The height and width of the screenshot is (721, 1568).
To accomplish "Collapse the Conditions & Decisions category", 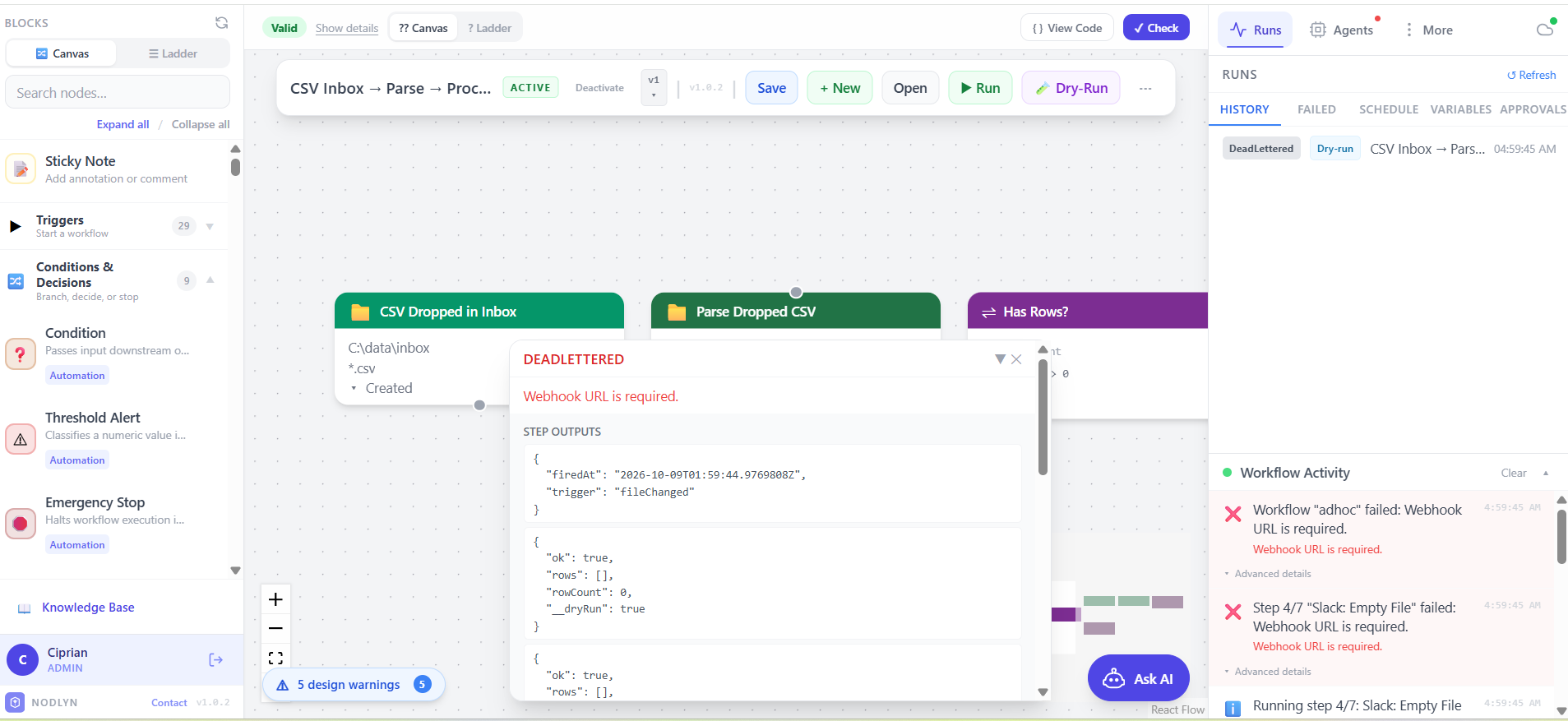I will pos(210,280).
